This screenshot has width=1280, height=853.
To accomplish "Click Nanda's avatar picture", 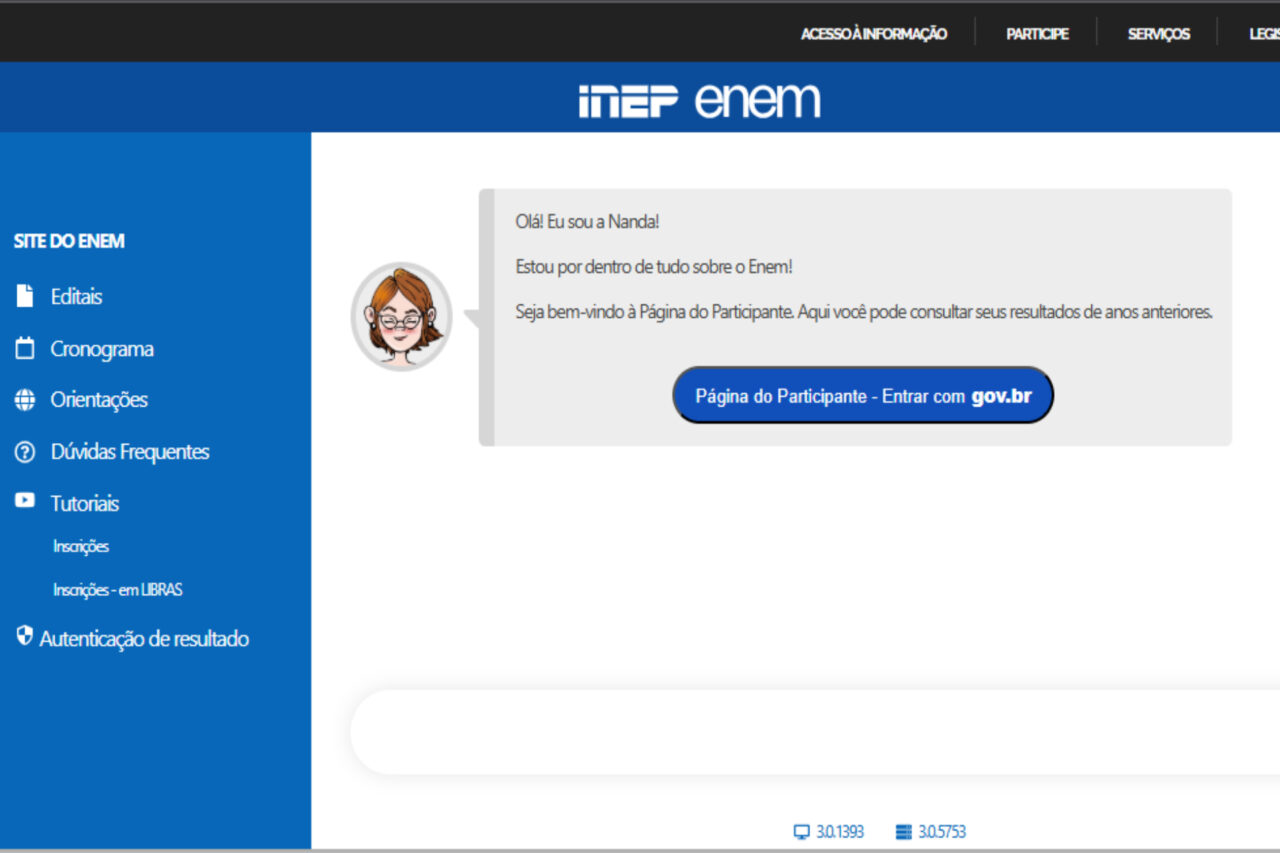I will click(402, 317).
